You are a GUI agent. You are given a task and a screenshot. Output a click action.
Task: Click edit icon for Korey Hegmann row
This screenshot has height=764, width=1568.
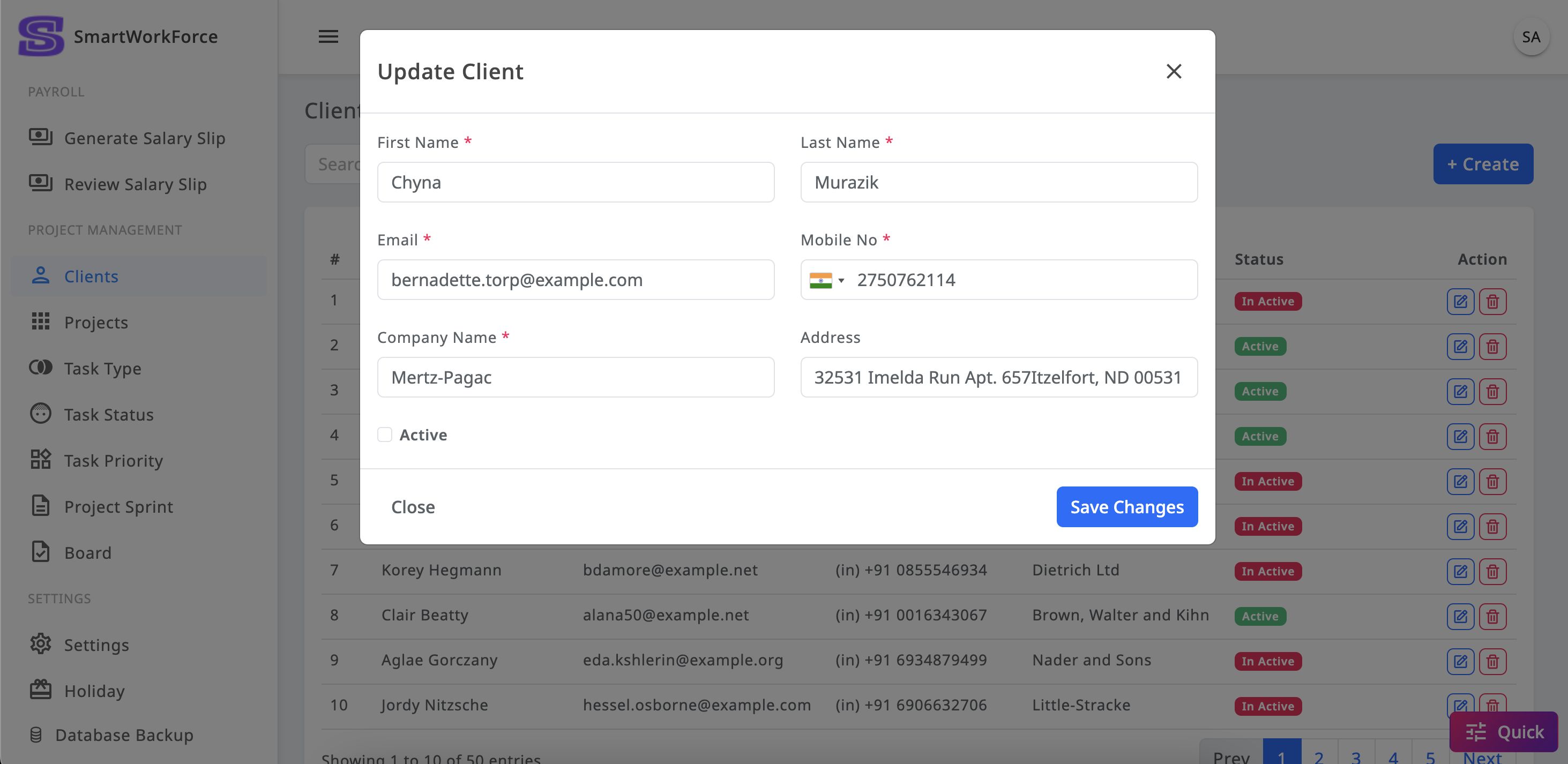[x=1460, y=571]
